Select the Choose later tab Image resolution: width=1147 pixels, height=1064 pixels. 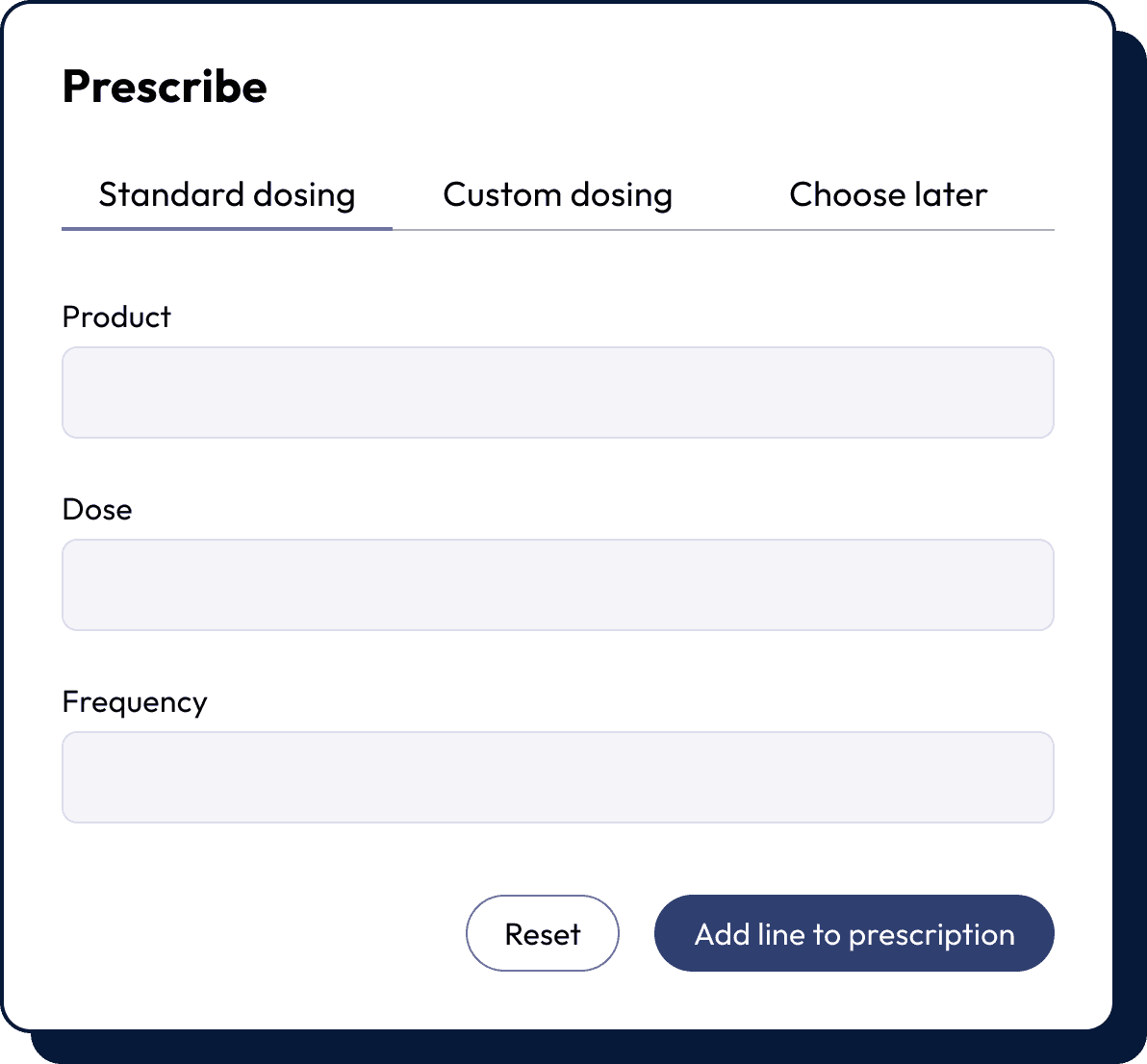point(888,195)
